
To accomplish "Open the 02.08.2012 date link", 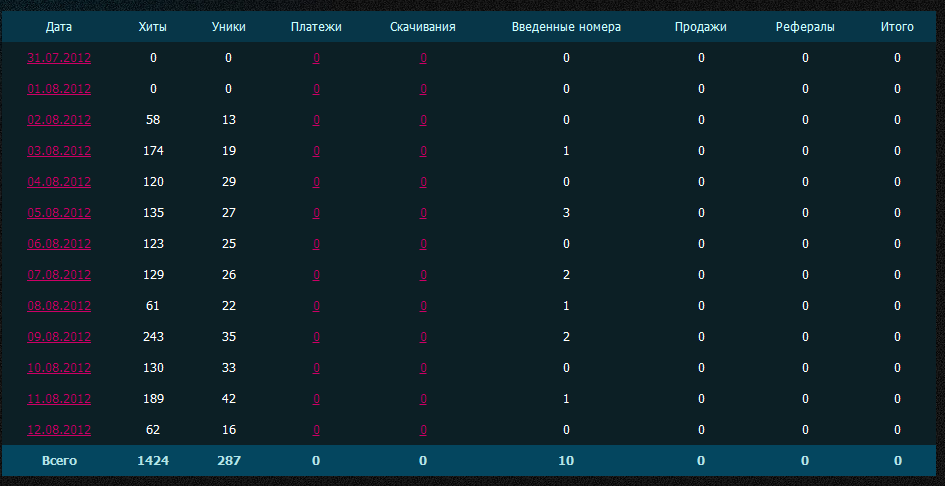I will pos(59,120).
